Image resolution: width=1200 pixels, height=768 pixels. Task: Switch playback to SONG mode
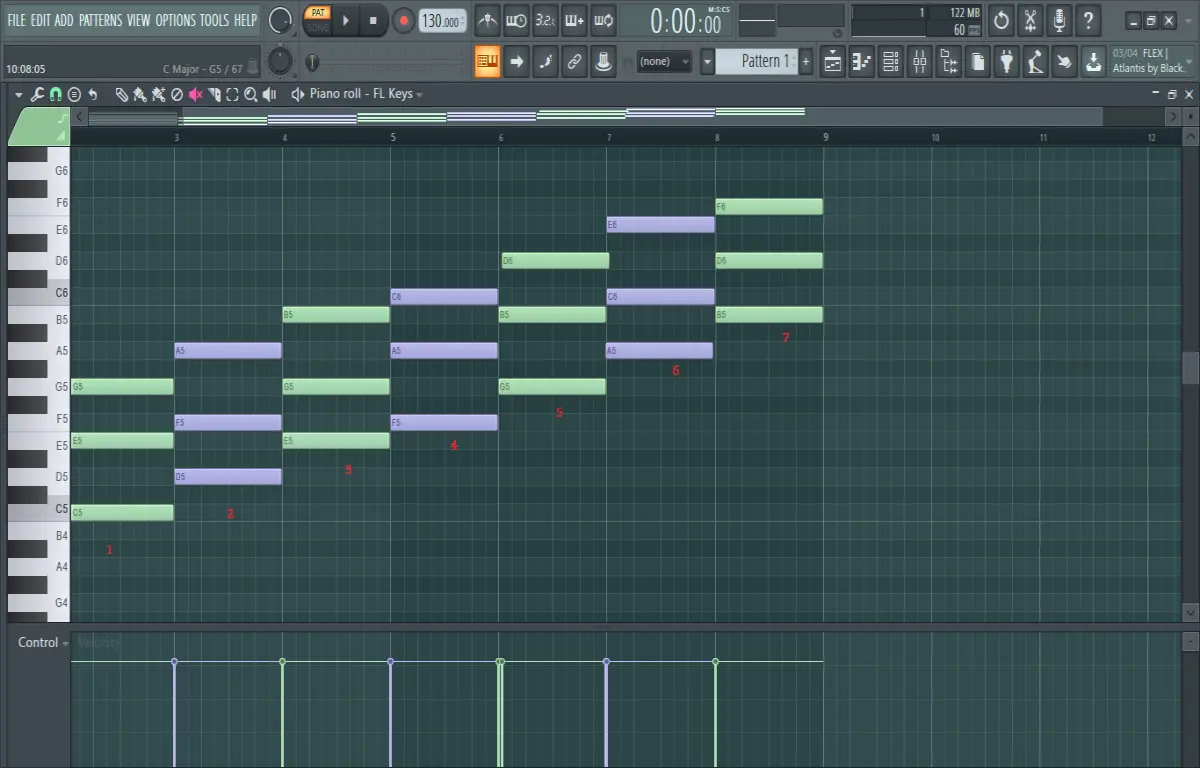318,28
